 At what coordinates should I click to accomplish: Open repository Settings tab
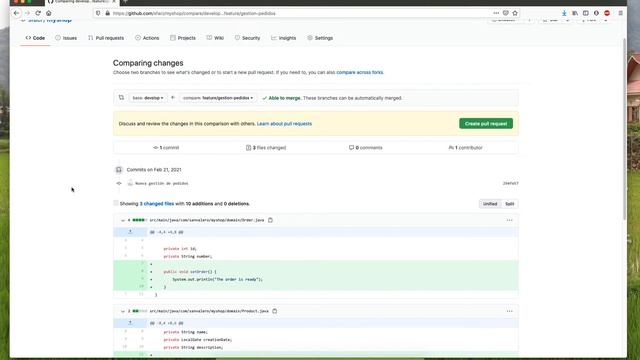point(320,38)
